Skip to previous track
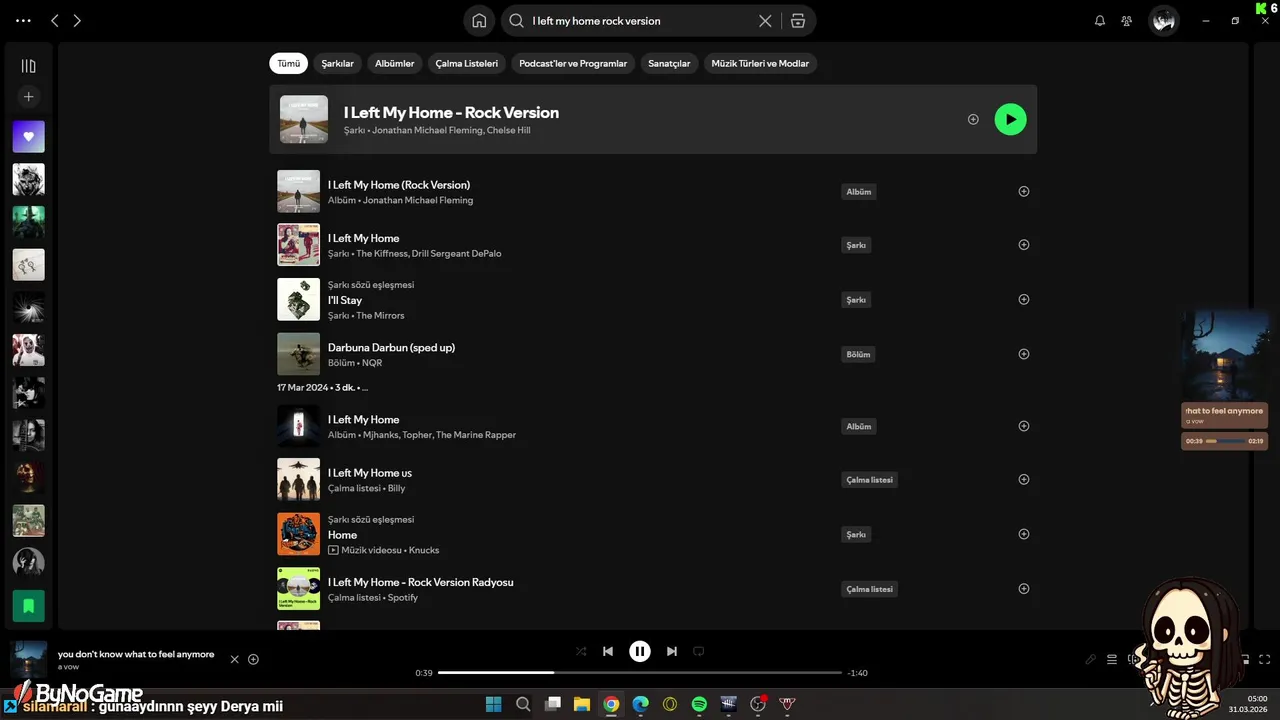Viewport: 1280px width, 720px height. click(608, 651)
